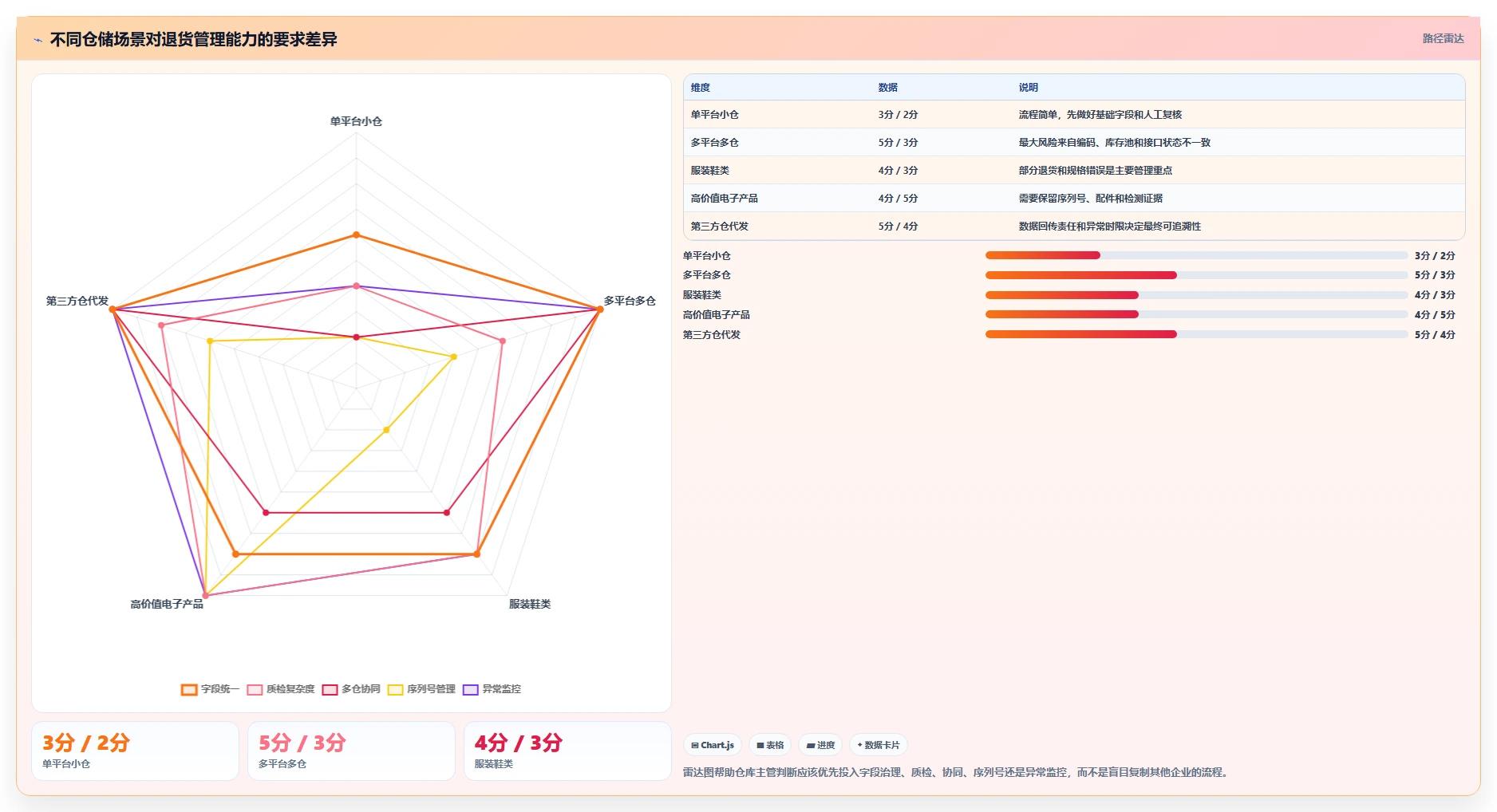Click the red 多仓协同 point on the 服装鞋类 axis
1497x812 pixels.
[447, 512]
